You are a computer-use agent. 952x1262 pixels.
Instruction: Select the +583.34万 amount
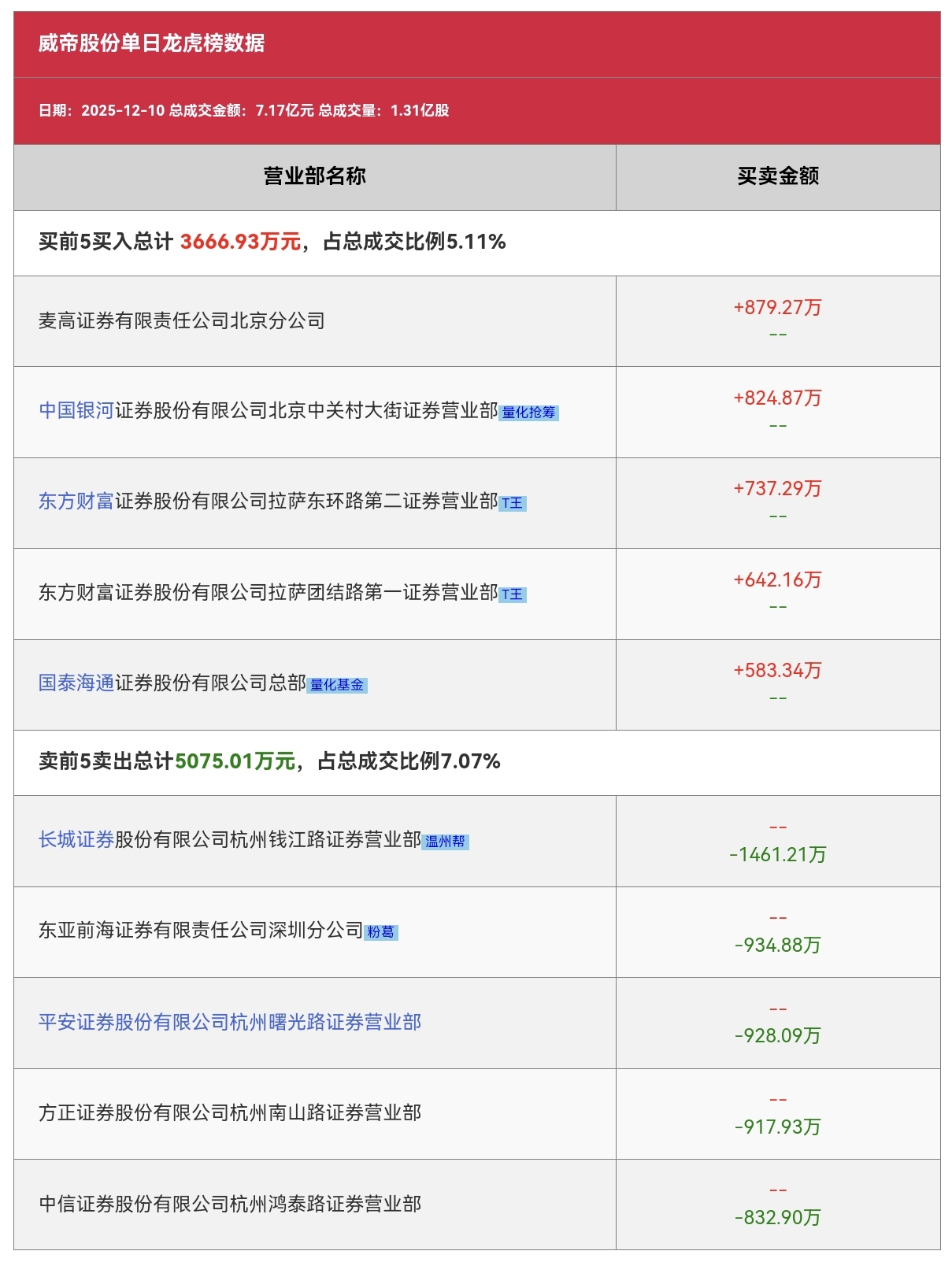pyautogui.click(x=778, y=670)
